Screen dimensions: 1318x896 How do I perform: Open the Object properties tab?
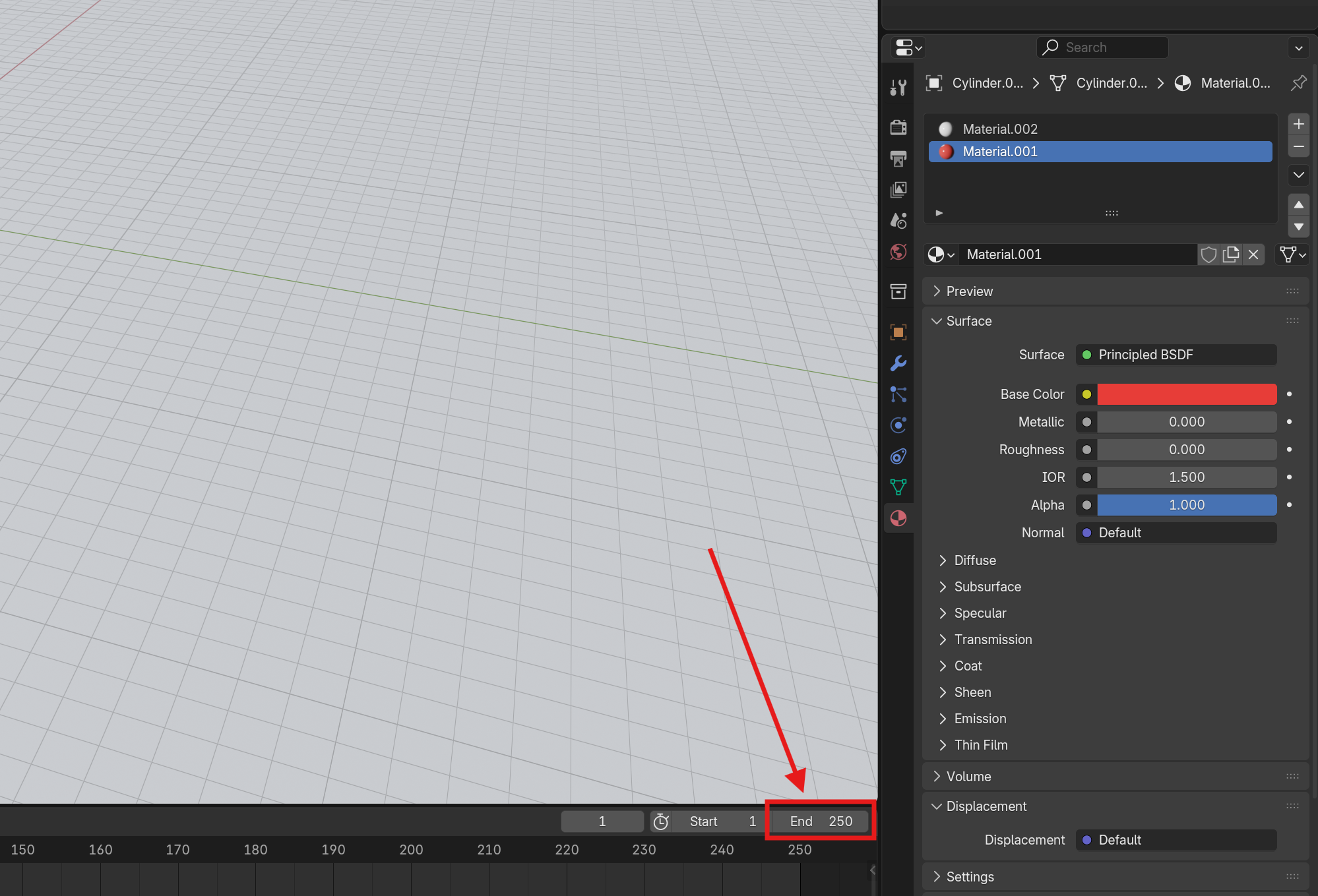coord(898,332)
